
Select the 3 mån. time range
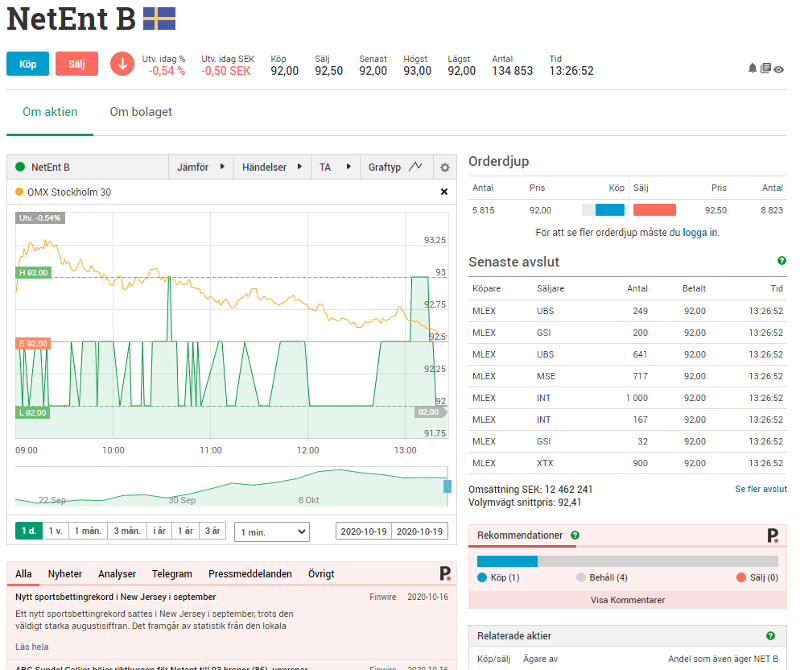(x=127, y=531)
